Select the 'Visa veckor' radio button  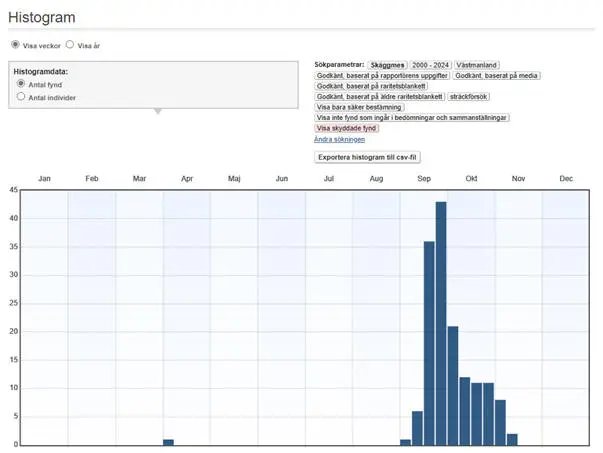click(15, 45)
